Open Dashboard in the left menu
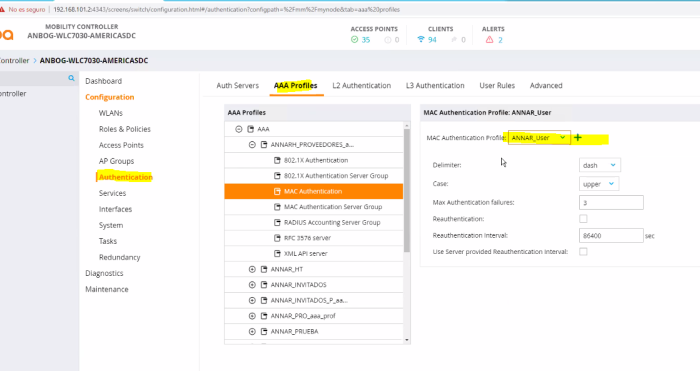 point(104,81)
